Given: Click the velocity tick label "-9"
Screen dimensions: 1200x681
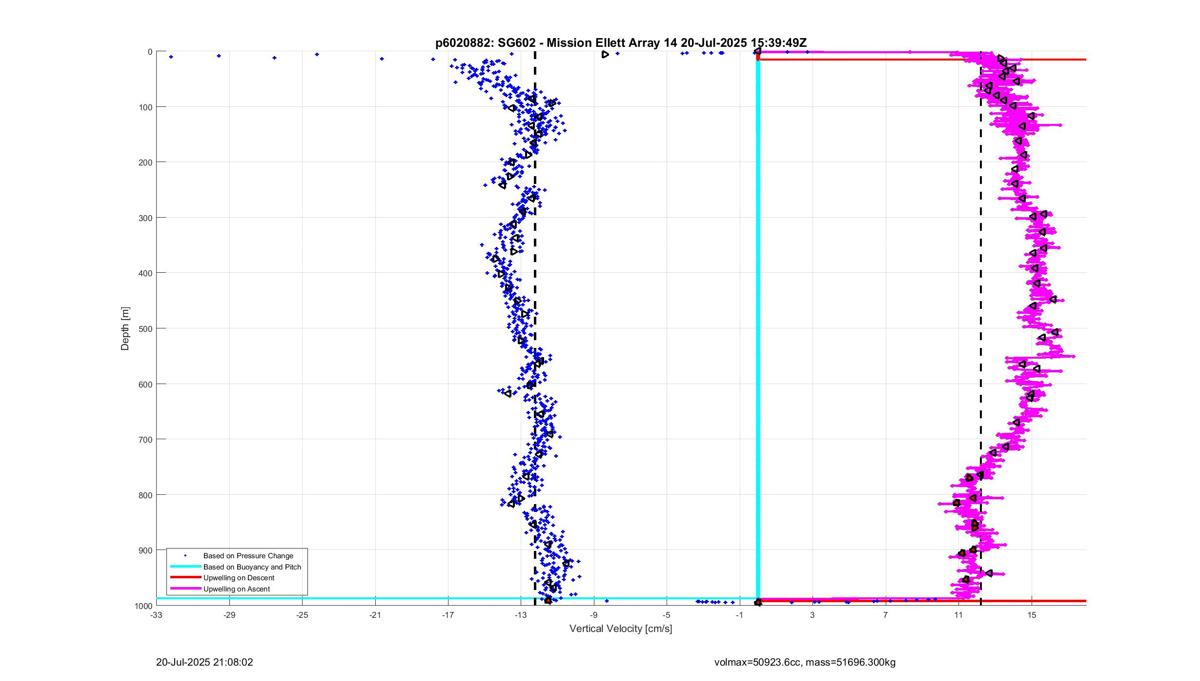Looking at the screenshot, I should pyautogui.click(x=593, y=616).
